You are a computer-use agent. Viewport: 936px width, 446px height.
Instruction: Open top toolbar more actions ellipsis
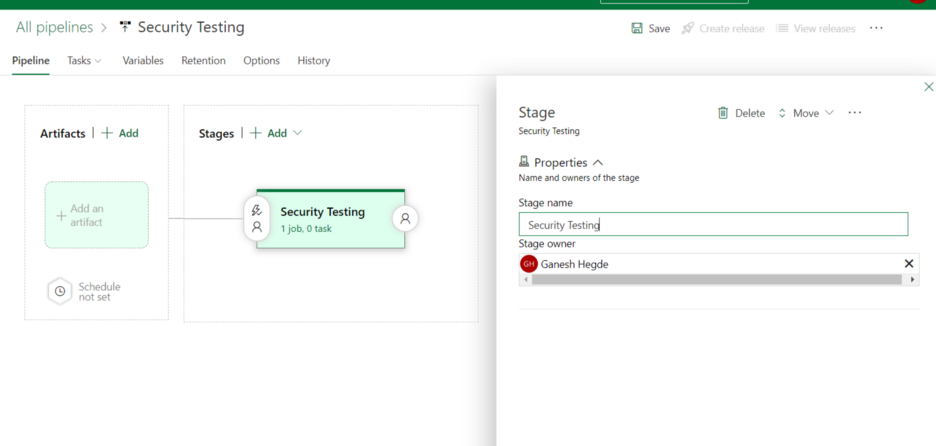(x=876, y=28)
